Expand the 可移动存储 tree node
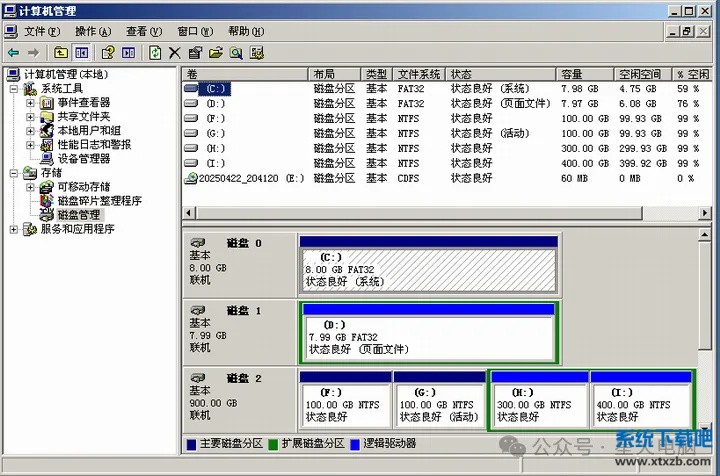This screenshot has height=476, width=720. click(x=31, y=187)
